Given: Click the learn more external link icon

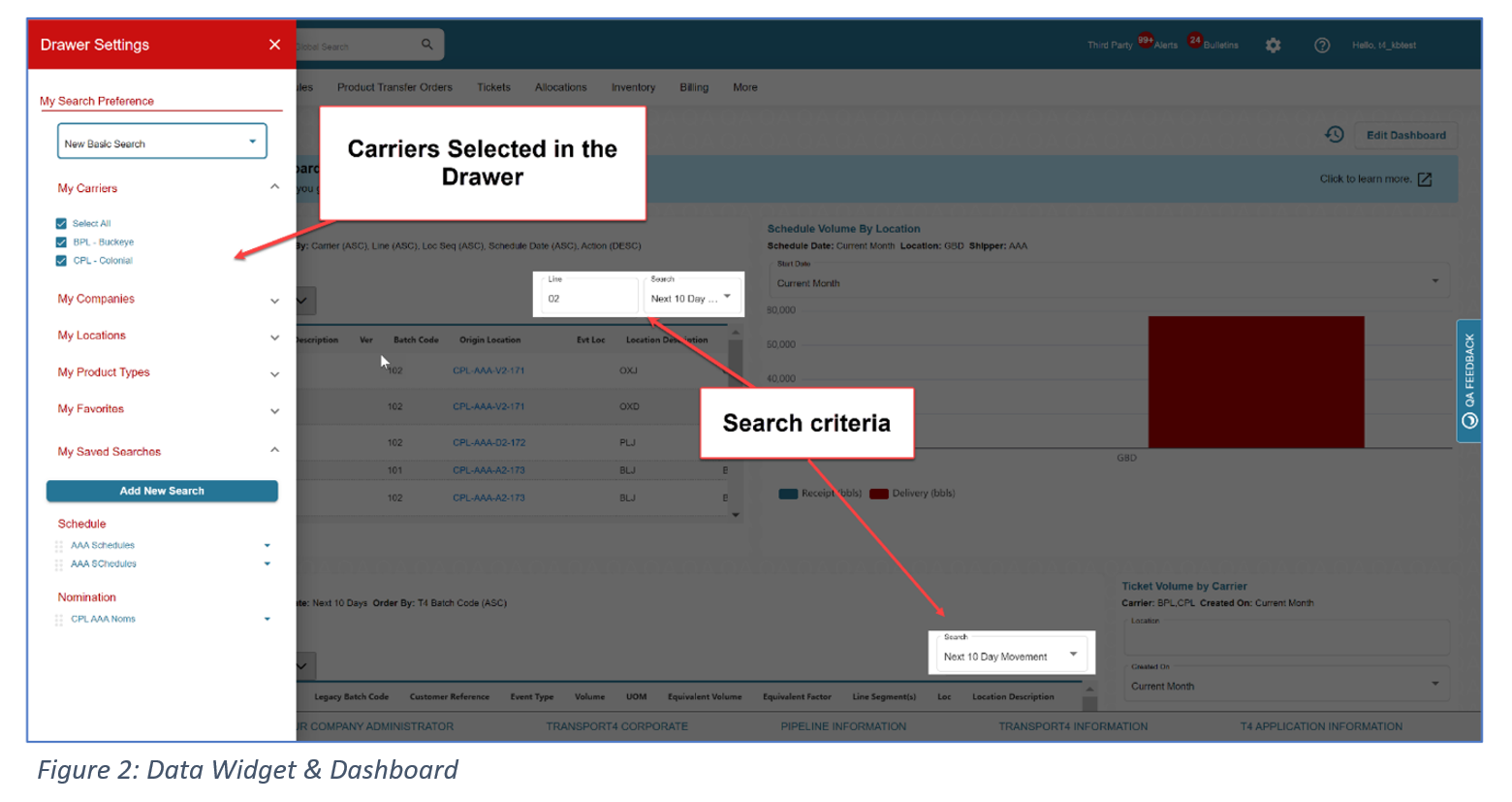Looking at the screenshot, I should [x=1424, y=179].
